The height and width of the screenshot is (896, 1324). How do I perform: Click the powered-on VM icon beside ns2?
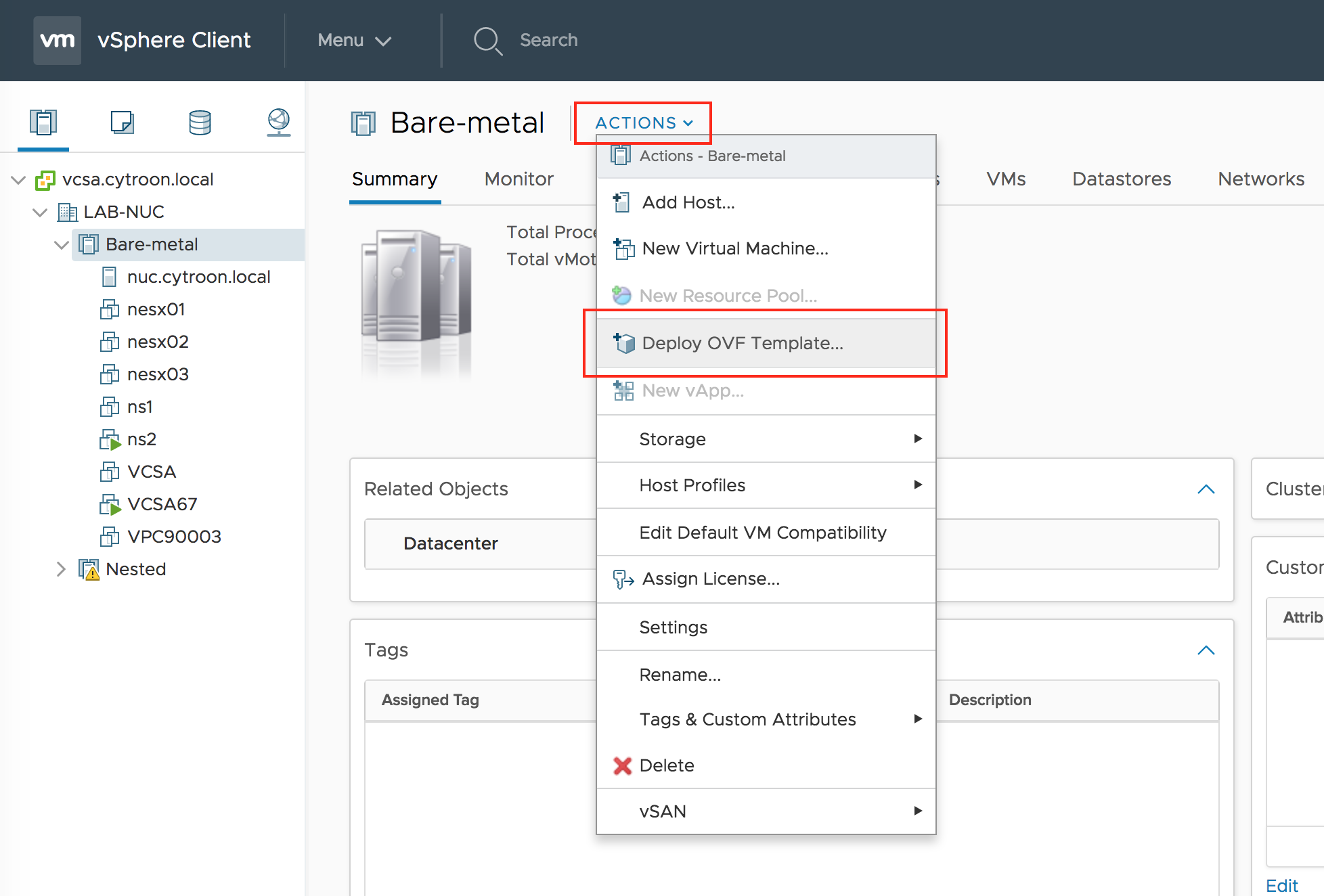point(110,440)
